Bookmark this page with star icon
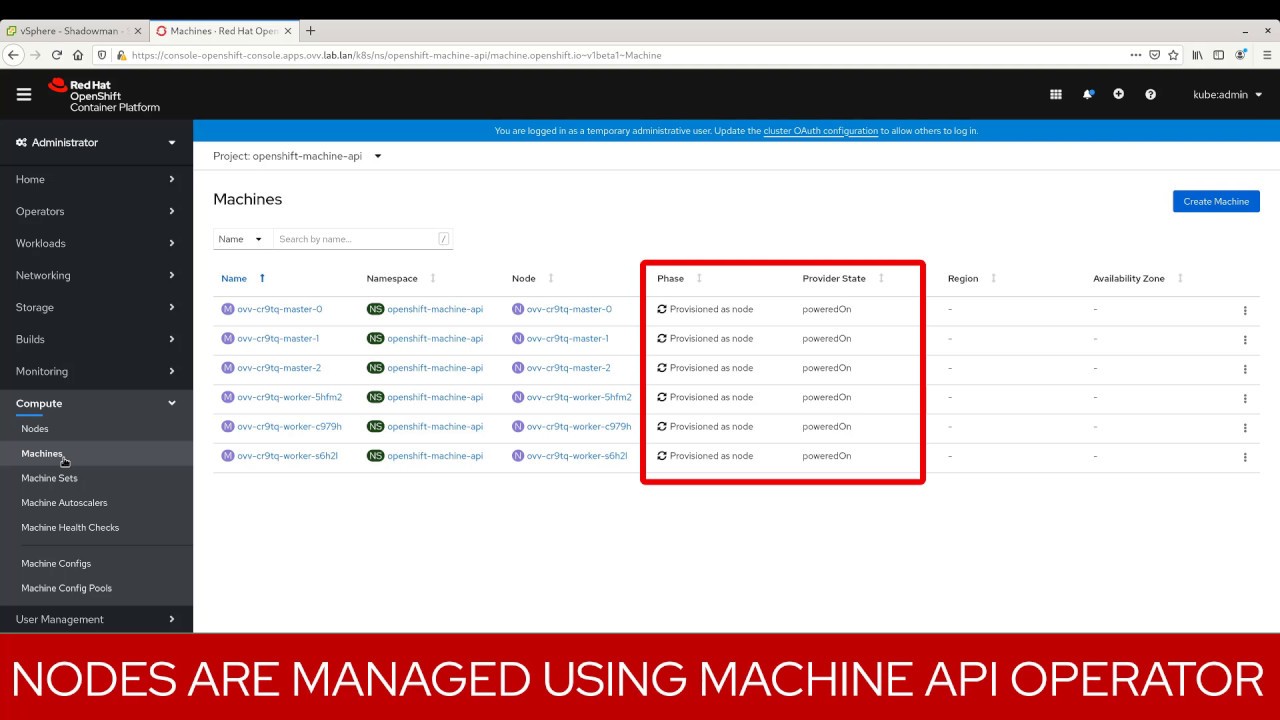 pyautogui.click(x=1173, y=55)
